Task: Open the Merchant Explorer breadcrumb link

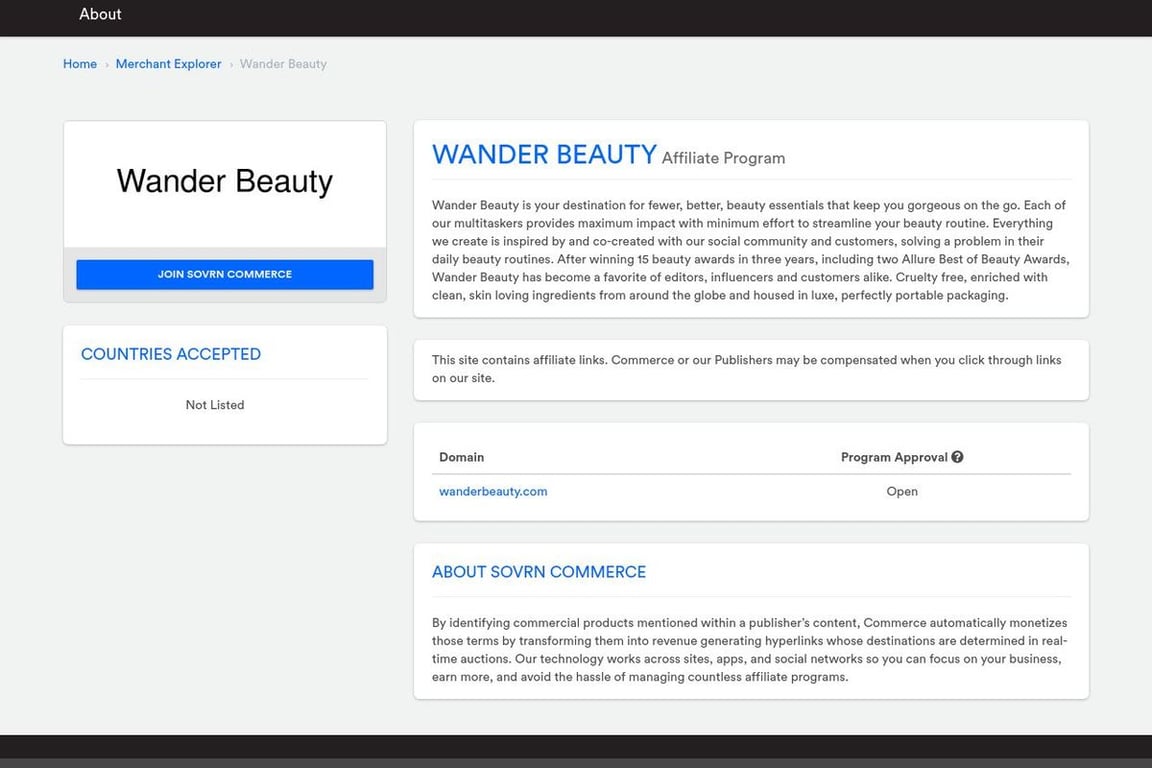Action: [x=168, y=64]
